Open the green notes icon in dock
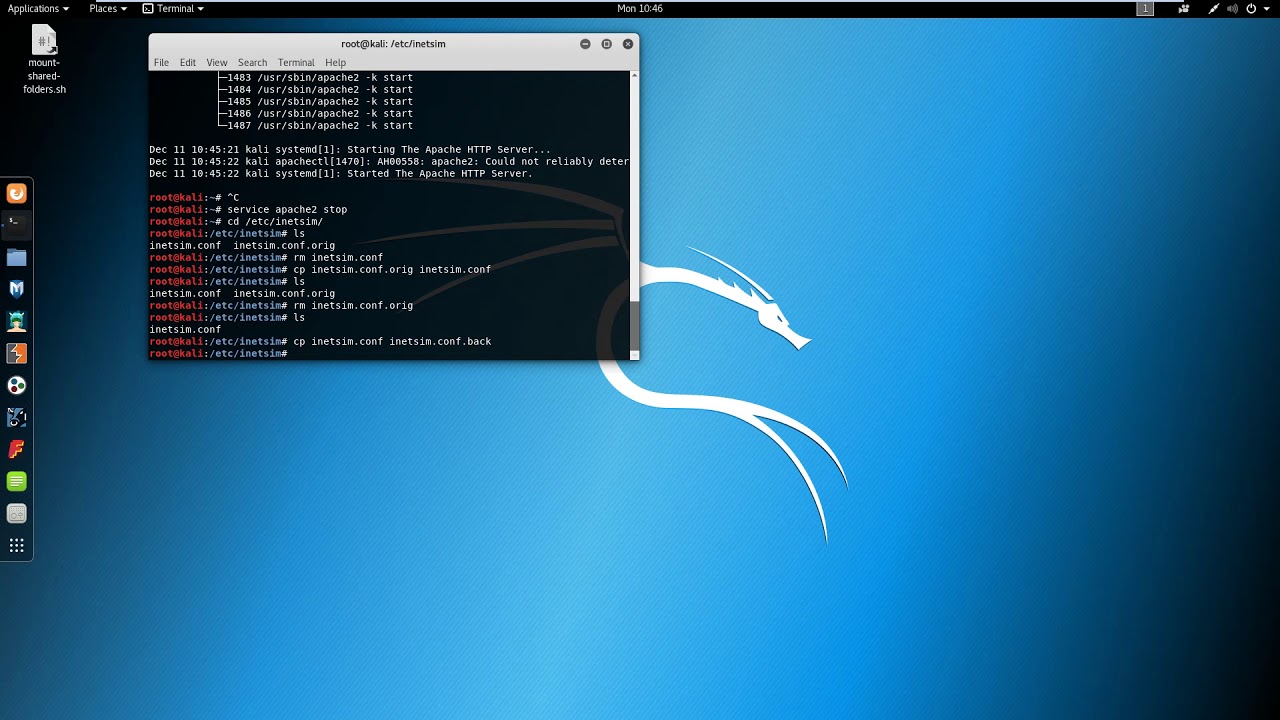The width and height of the screenshot is (1280, 720). pos(16,482)
